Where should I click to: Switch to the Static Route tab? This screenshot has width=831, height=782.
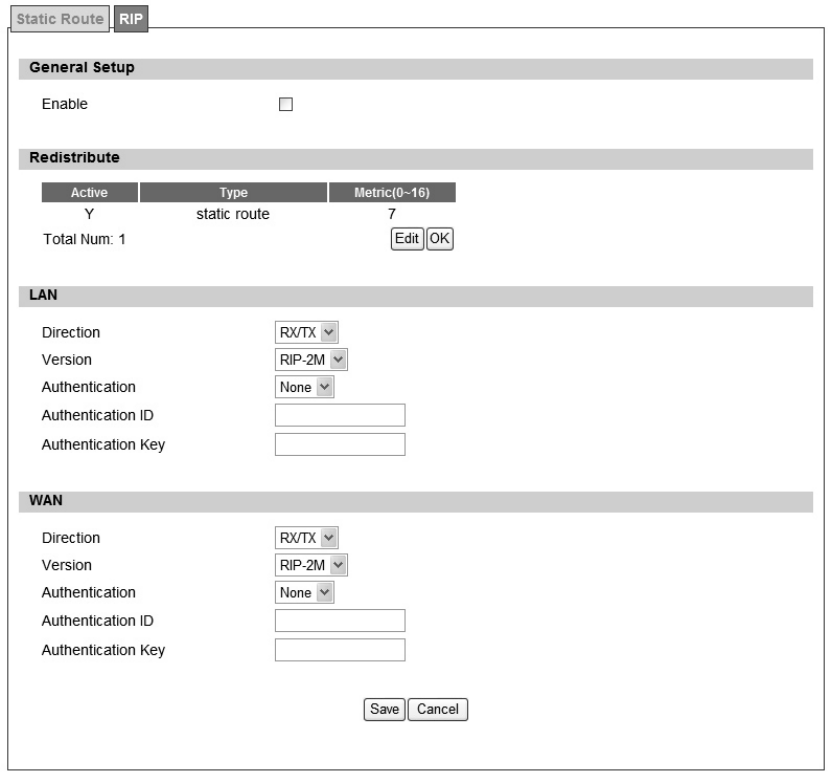tap(60, 19)
